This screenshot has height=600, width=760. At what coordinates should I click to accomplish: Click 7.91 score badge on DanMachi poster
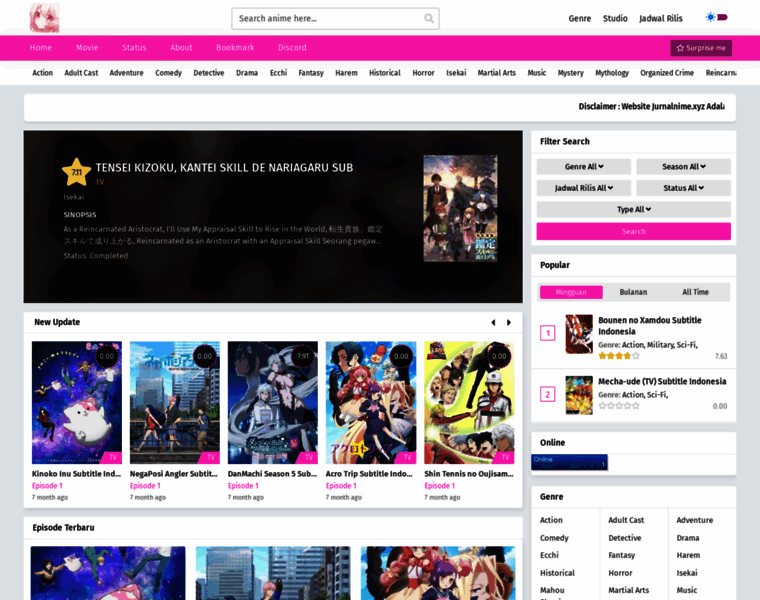302,356
